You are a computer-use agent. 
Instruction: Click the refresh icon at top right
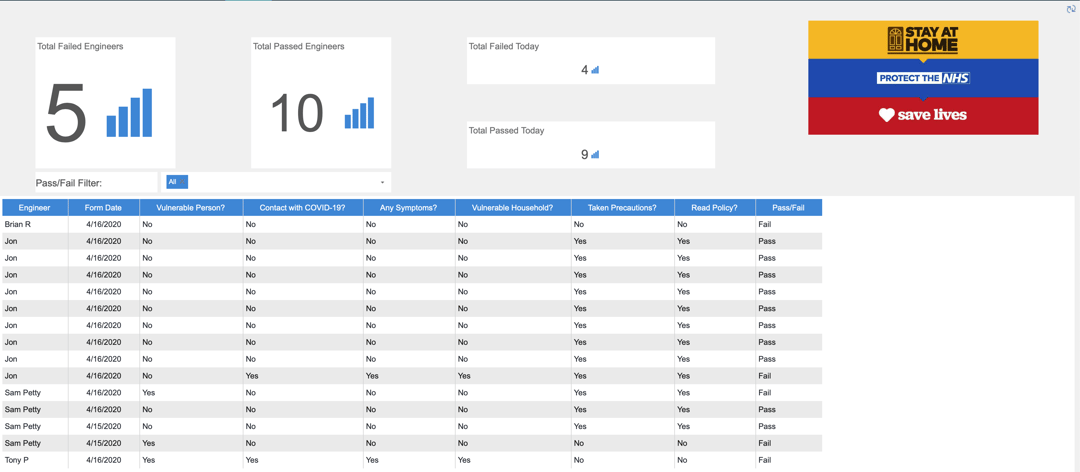click(1071, 9)
